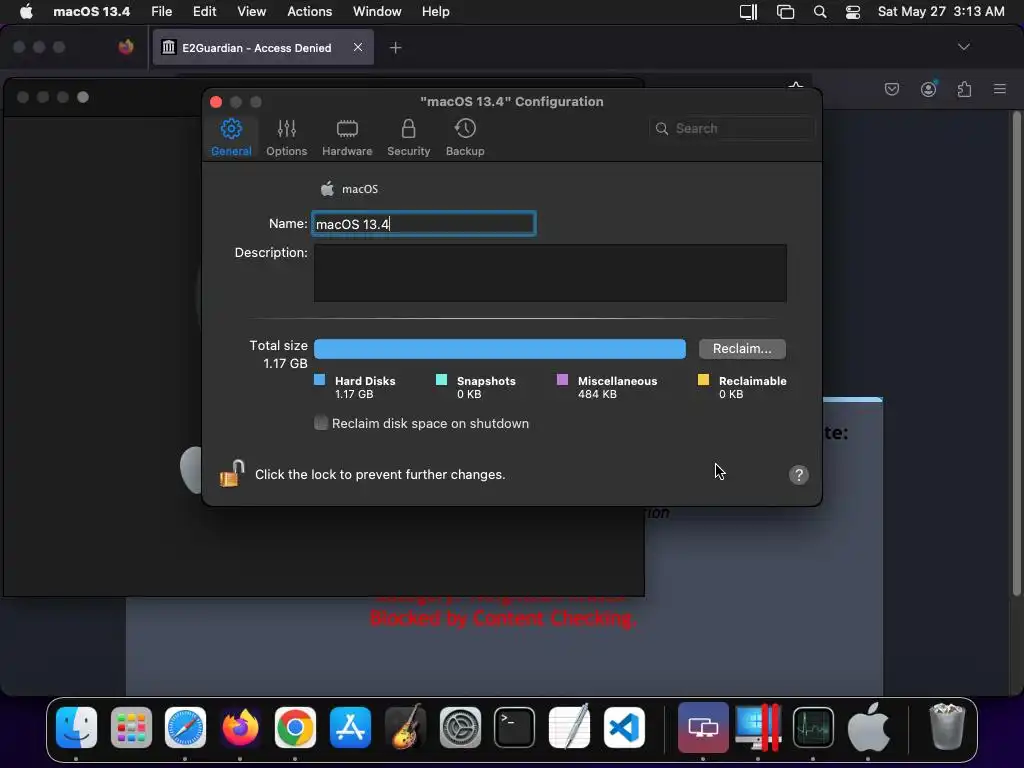
Task: Click the overlapping windows icon in menu bar
Action: point(785,12)
